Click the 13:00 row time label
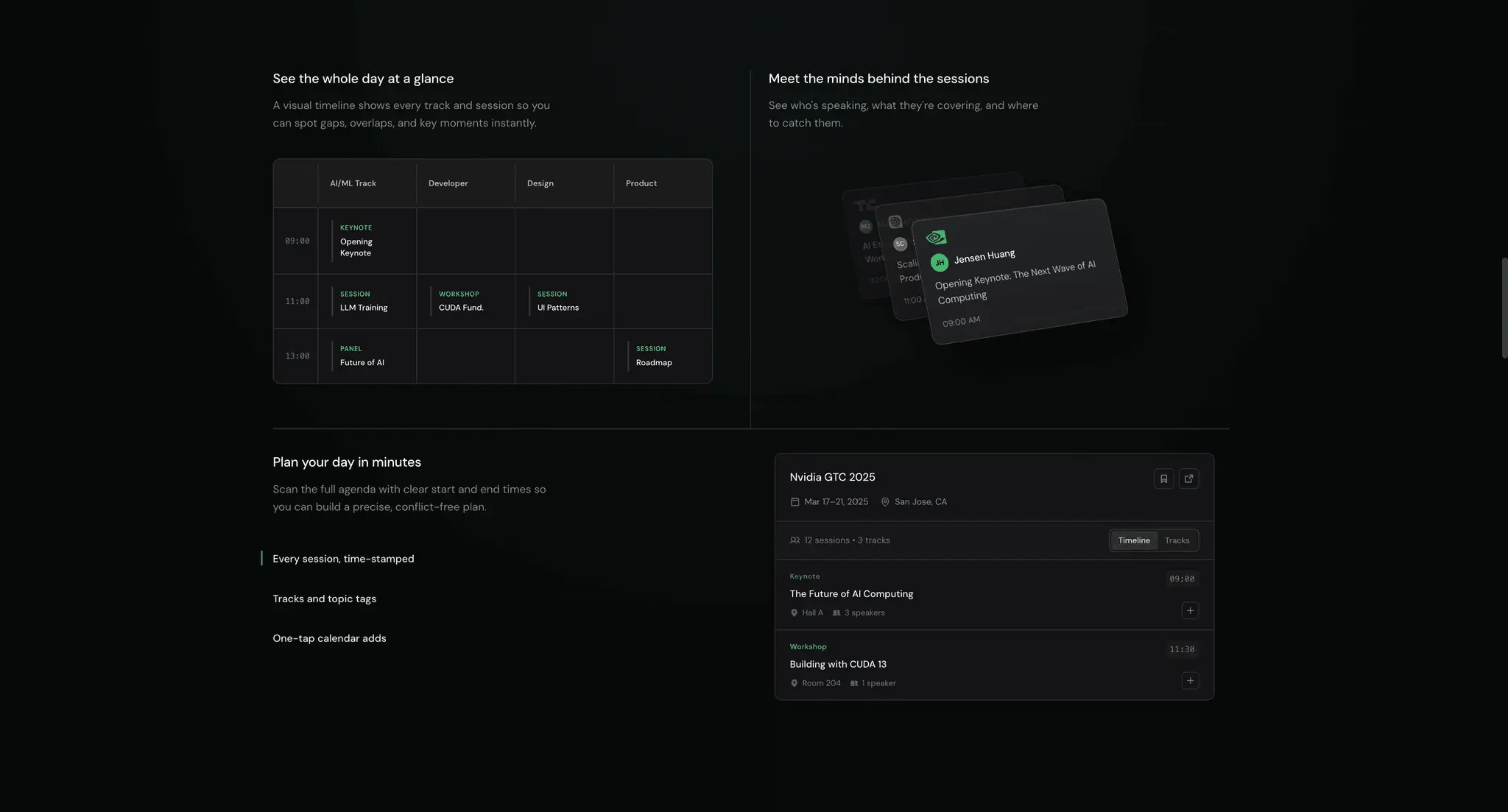 click(x=297, y=356)
